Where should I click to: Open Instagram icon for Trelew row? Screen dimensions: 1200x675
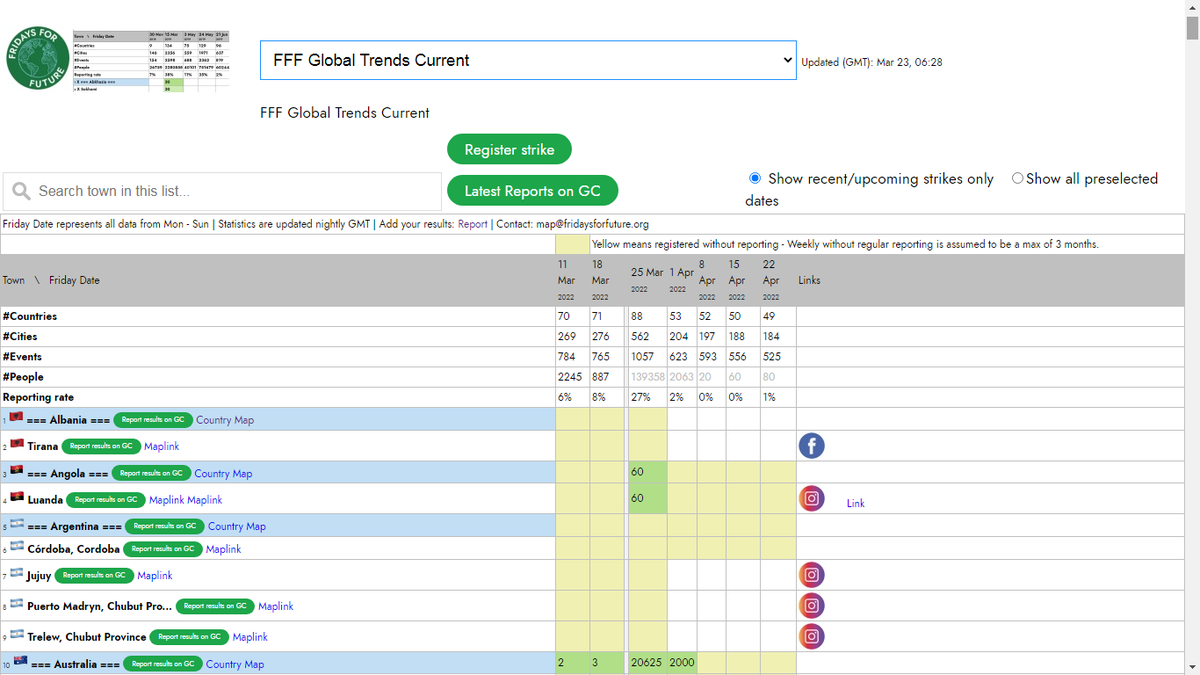pos(812,635)
